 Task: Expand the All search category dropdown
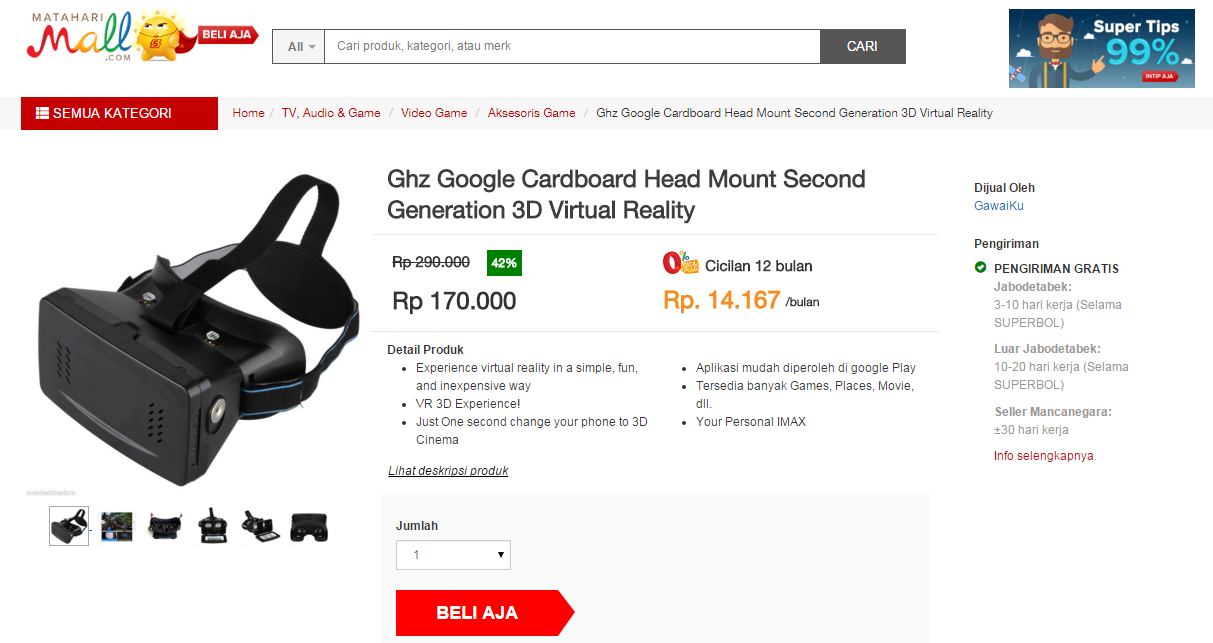click(x=298, y=46)
